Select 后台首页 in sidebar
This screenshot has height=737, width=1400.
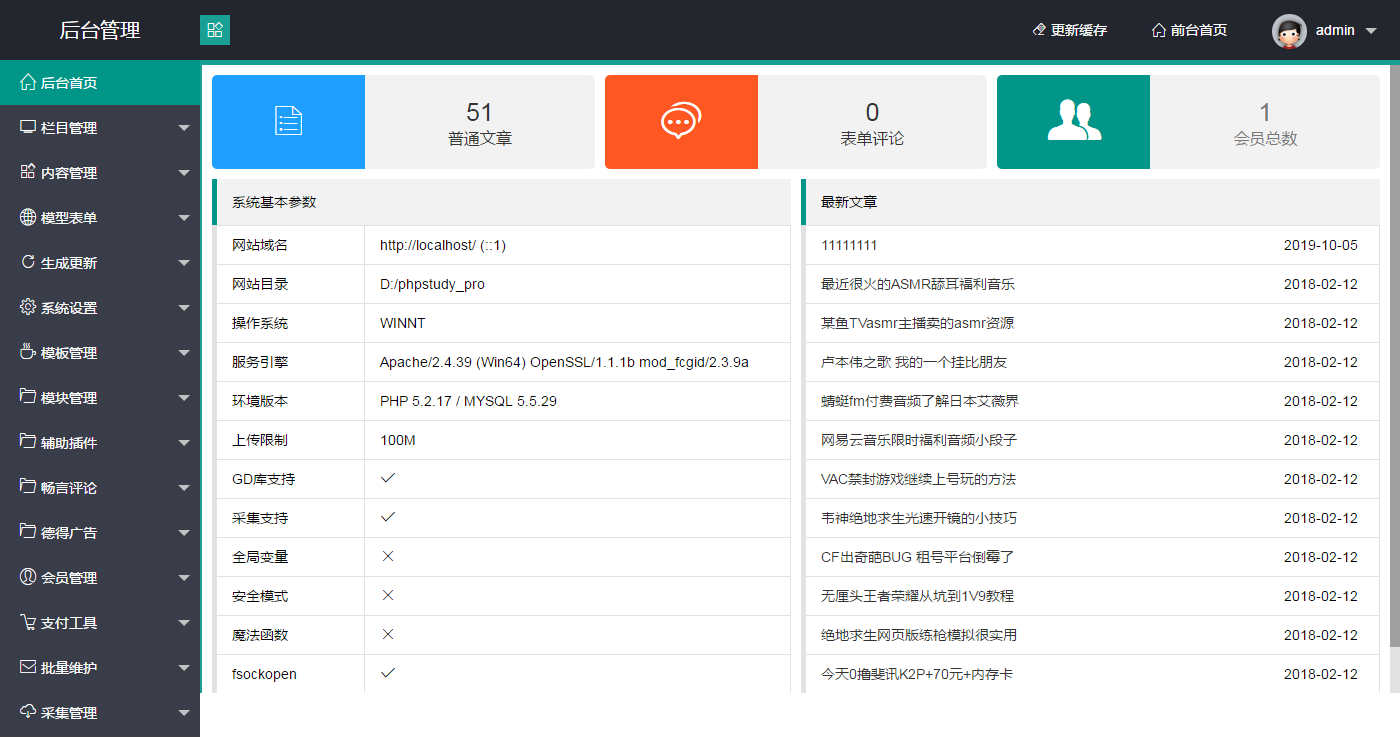(100, 82)
